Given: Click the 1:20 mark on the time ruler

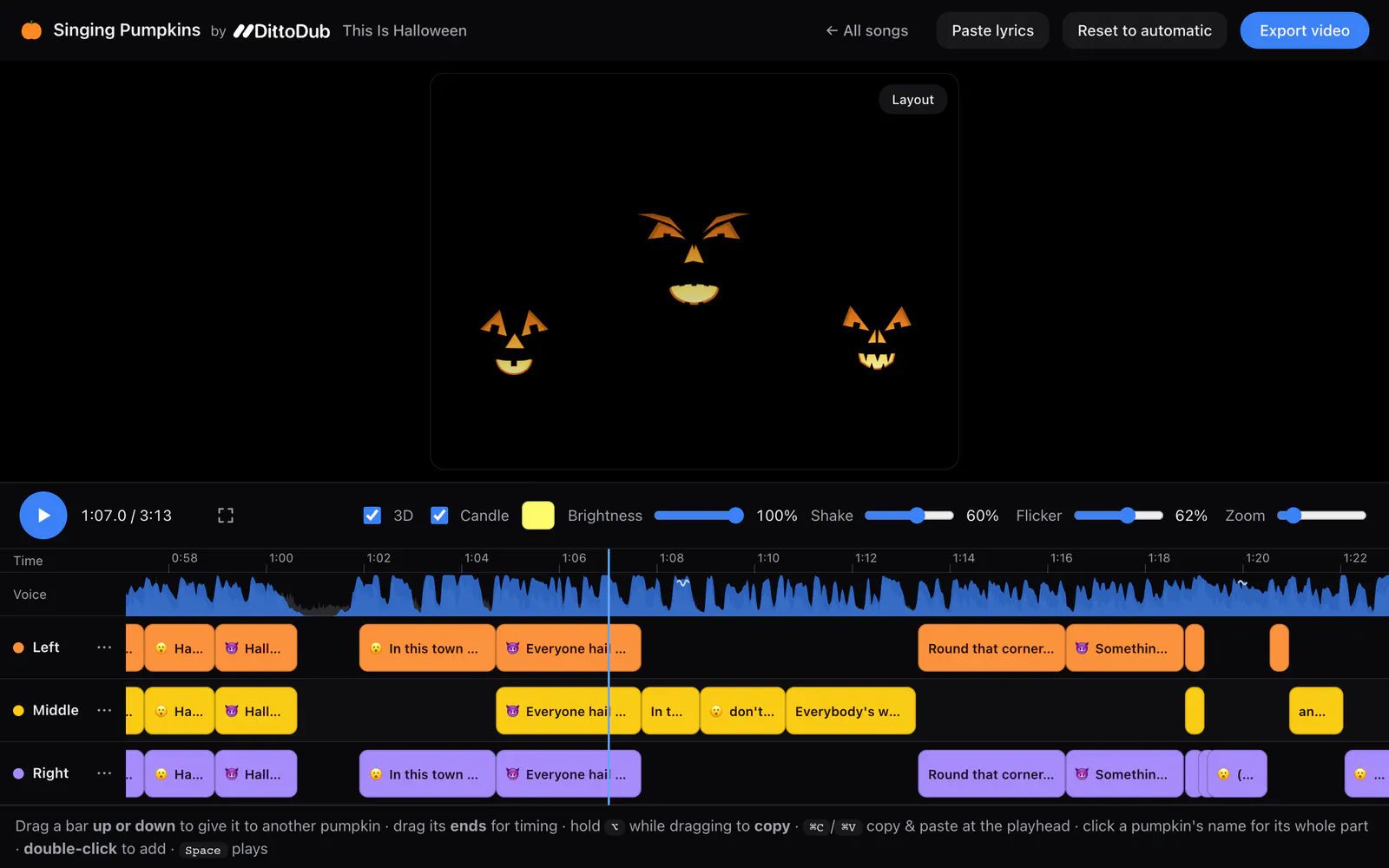Looking at the screenshot, I should (x=1257, y=558).
